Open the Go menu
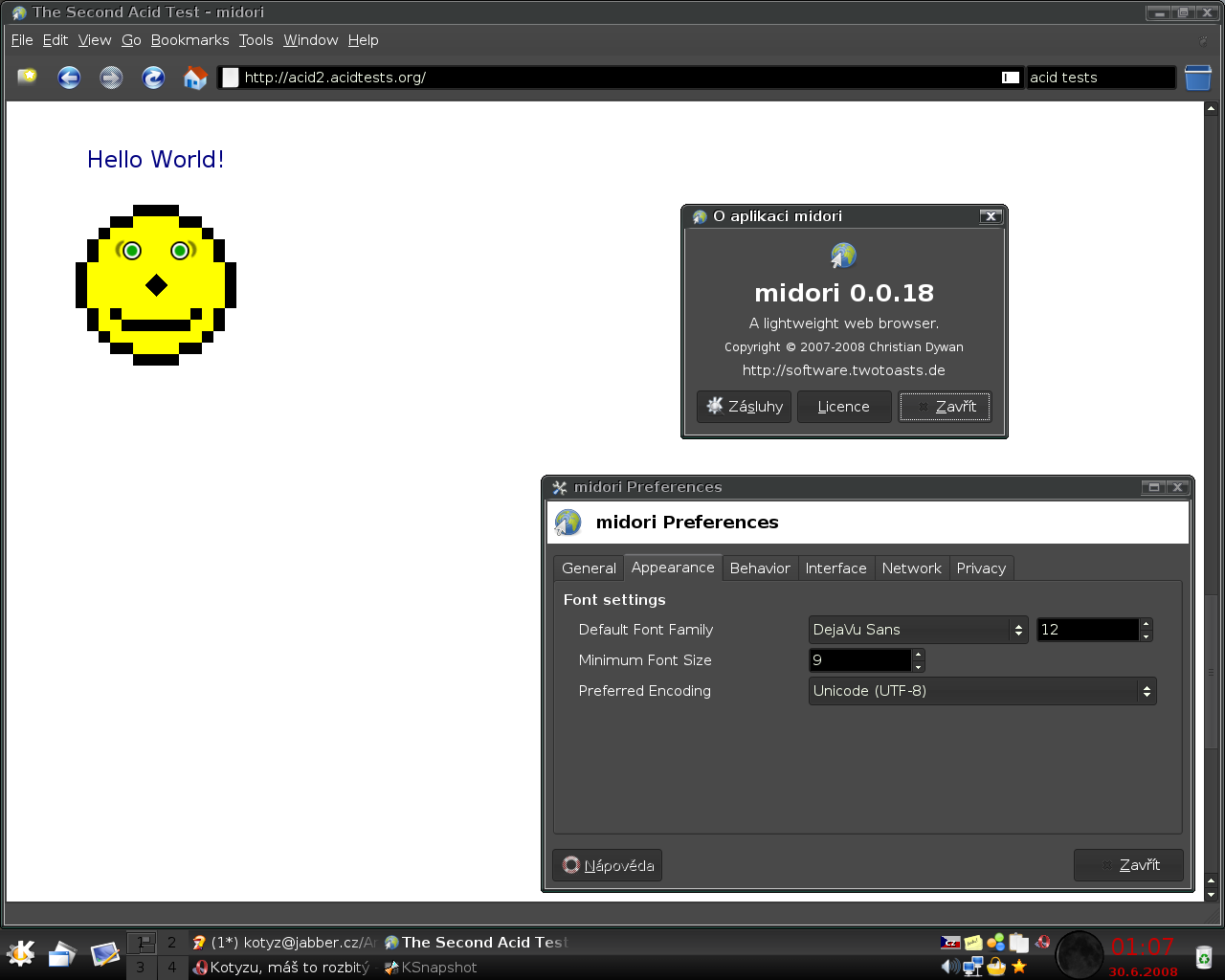 pos(131,40)
